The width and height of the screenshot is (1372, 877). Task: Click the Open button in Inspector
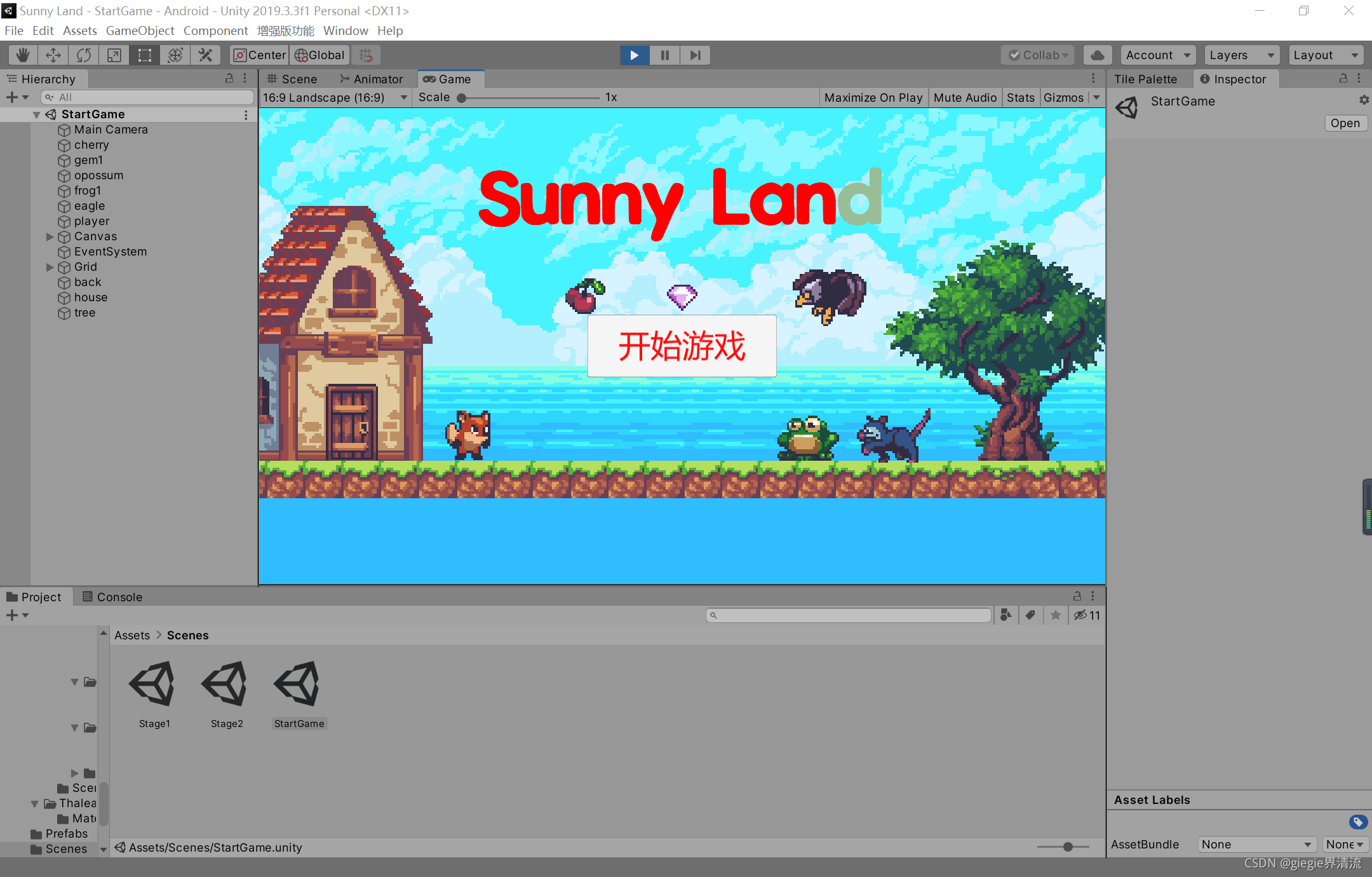[x=1345, y=123]
